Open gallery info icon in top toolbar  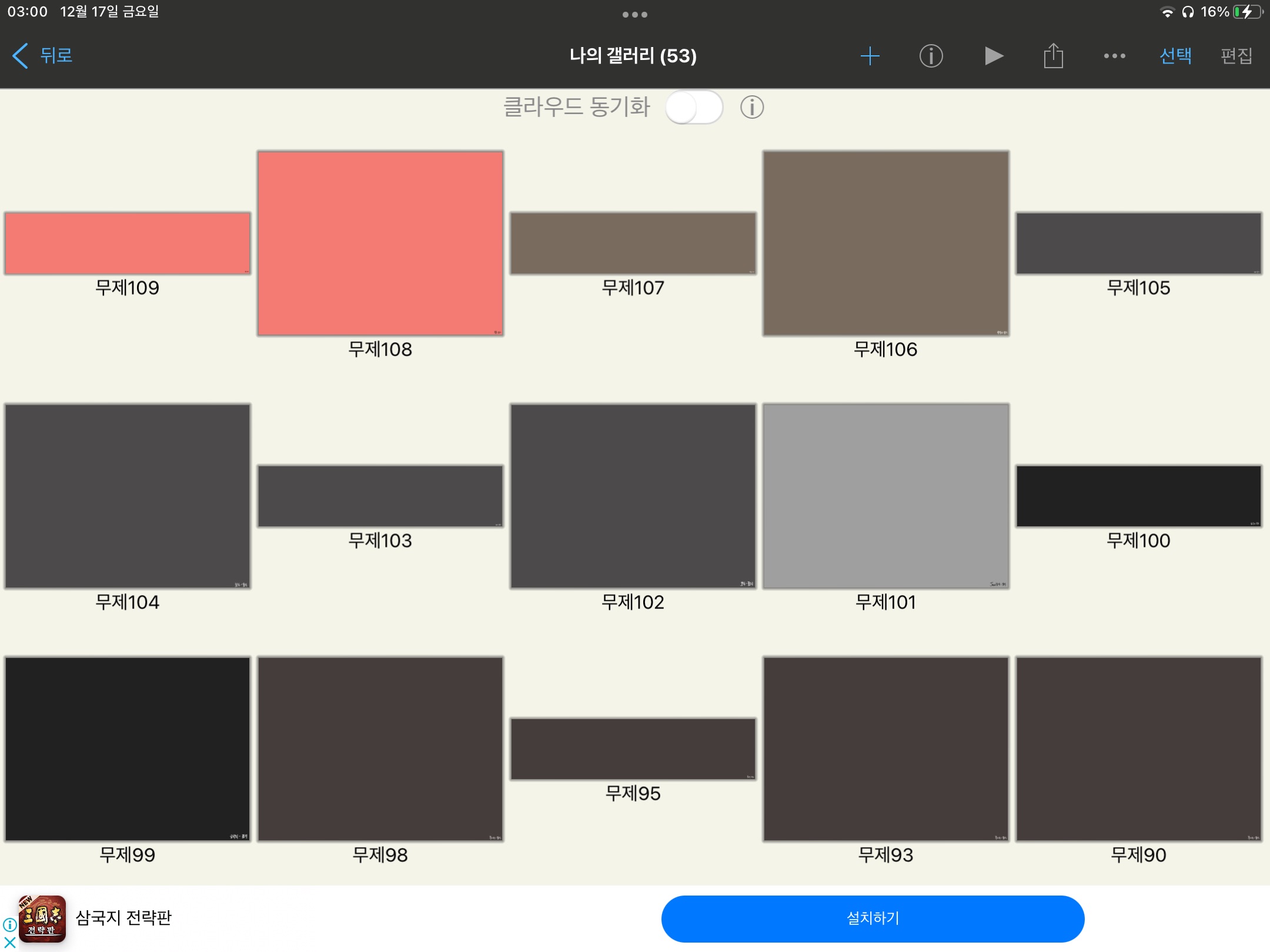coord(931,56)
